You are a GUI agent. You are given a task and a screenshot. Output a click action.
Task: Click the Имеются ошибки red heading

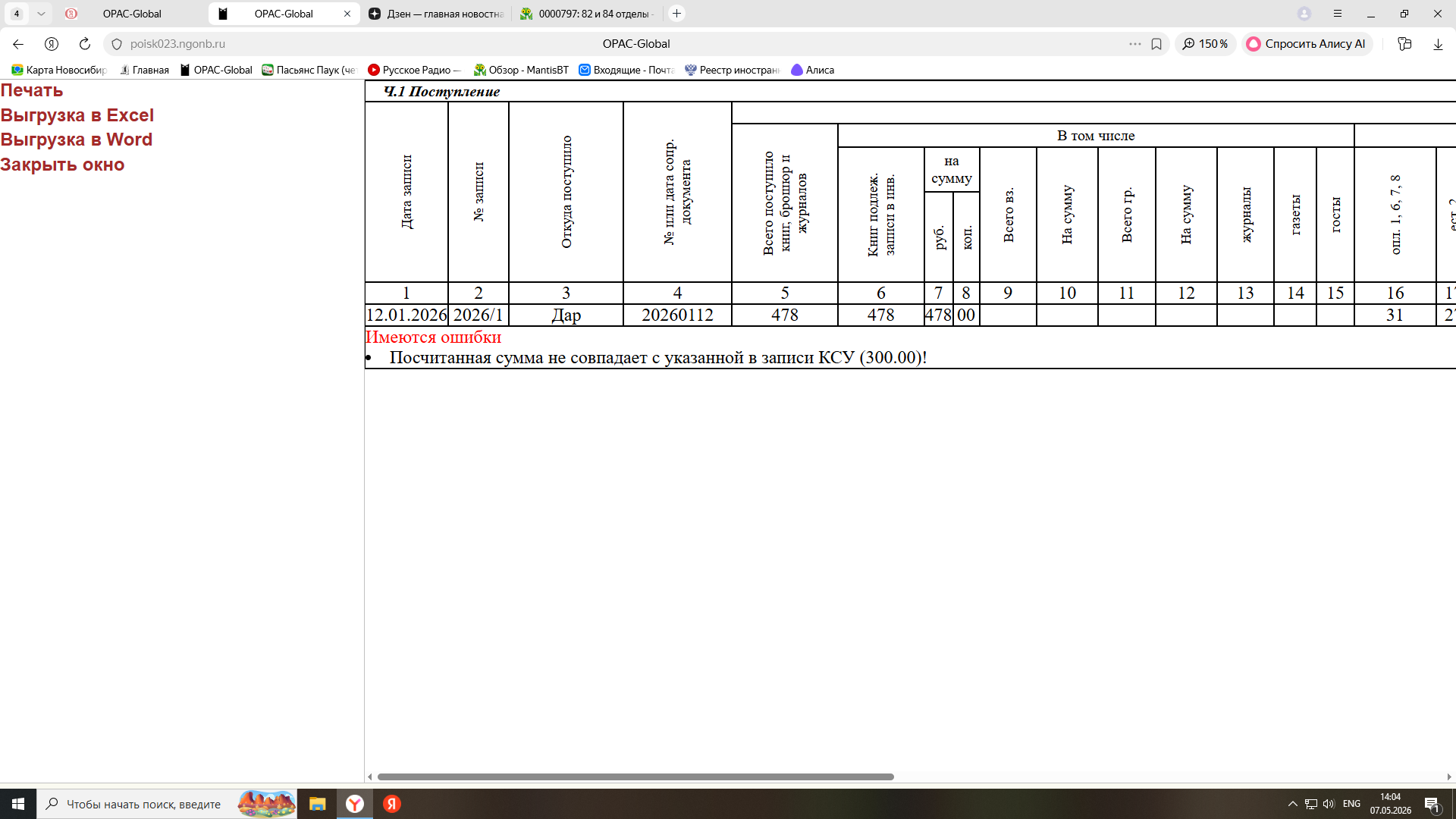(x=434, y=337)
